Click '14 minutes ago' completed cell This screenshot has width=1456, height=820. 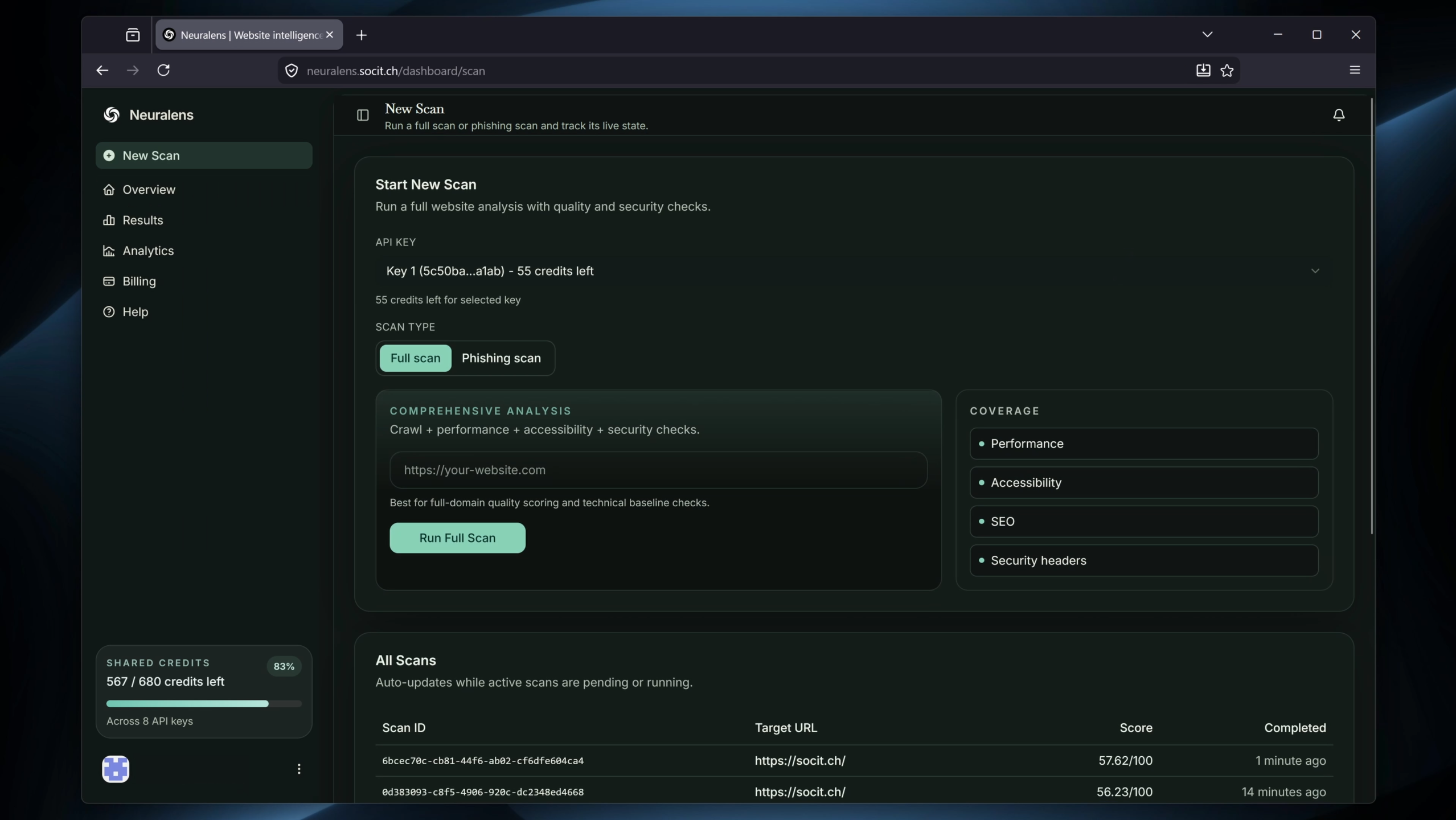1283,792
